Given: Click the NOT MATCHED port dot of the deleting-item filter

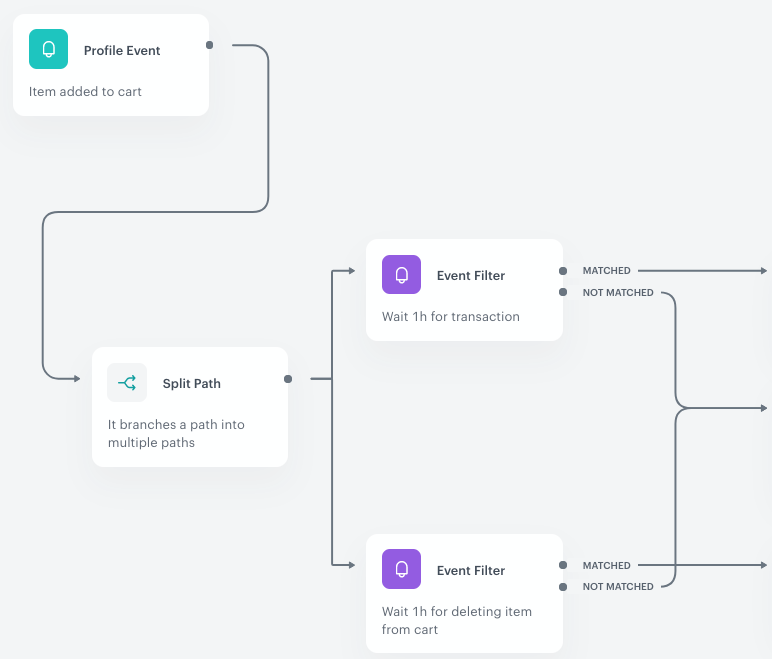Looking at the screenshot, I should pyautogui.click(x=563, y=587).
